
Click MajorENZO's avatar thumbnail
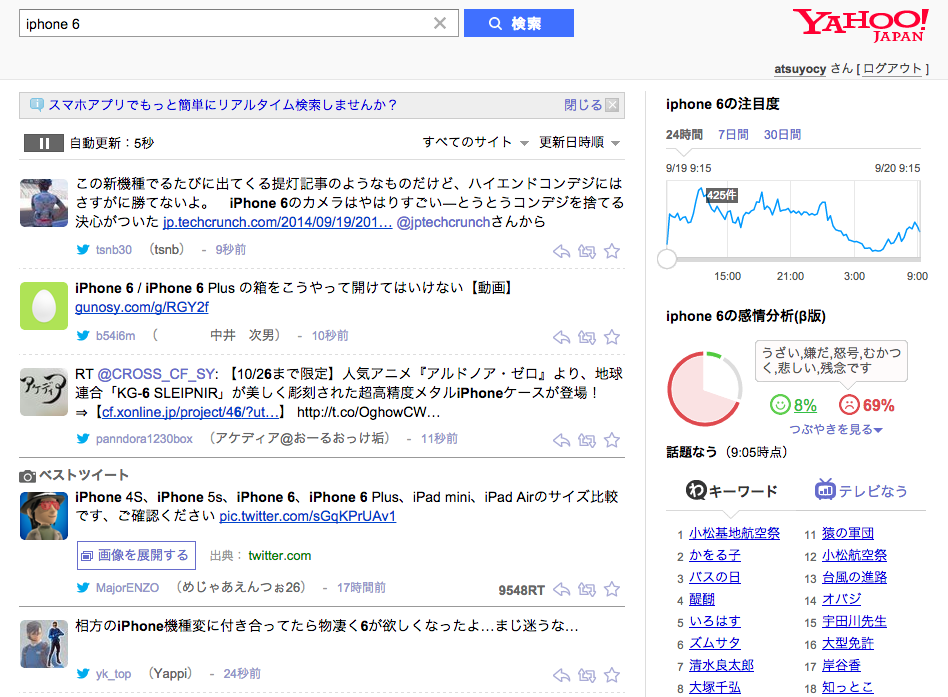pos(44,516)
